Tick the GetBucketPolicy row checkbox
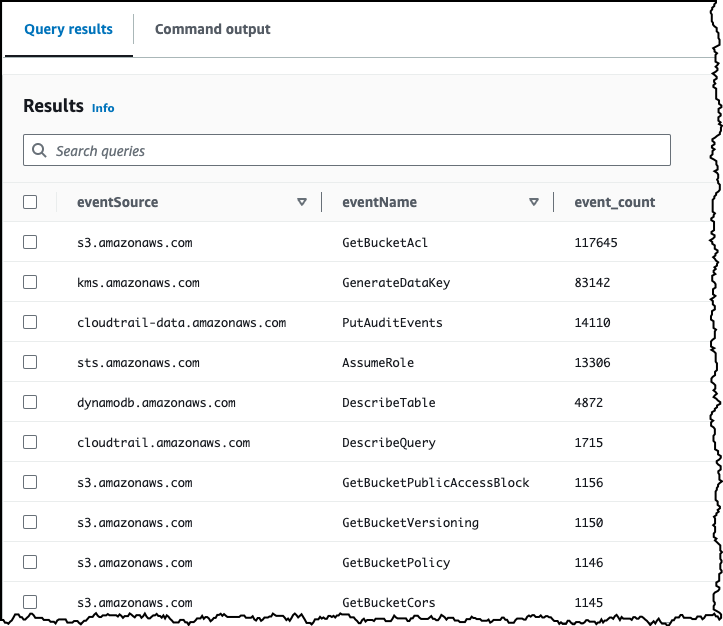Viewport: 723px width, 626px height. tap(30, 562)
